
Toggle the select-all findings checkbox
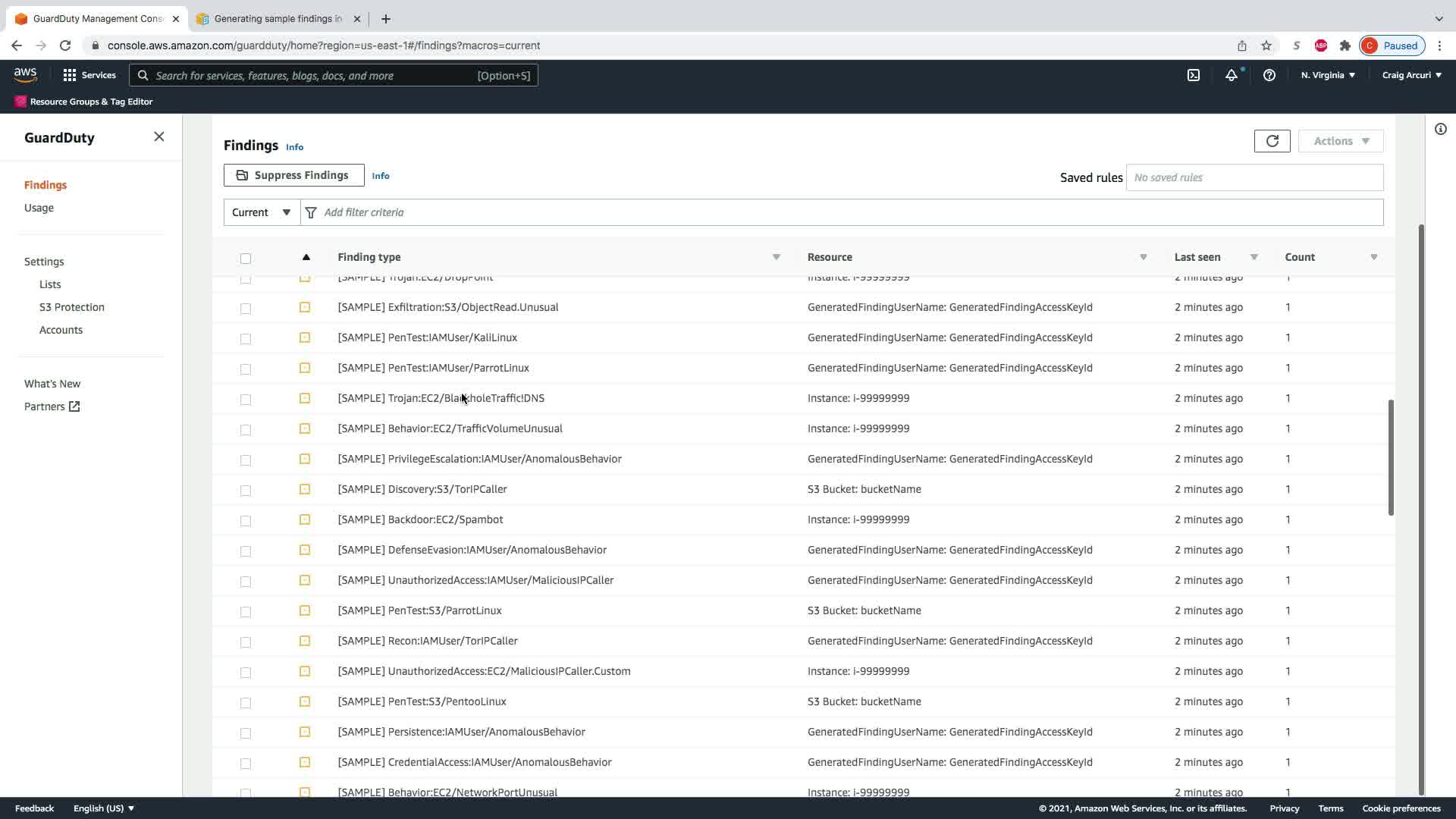(x=246, y=259)
